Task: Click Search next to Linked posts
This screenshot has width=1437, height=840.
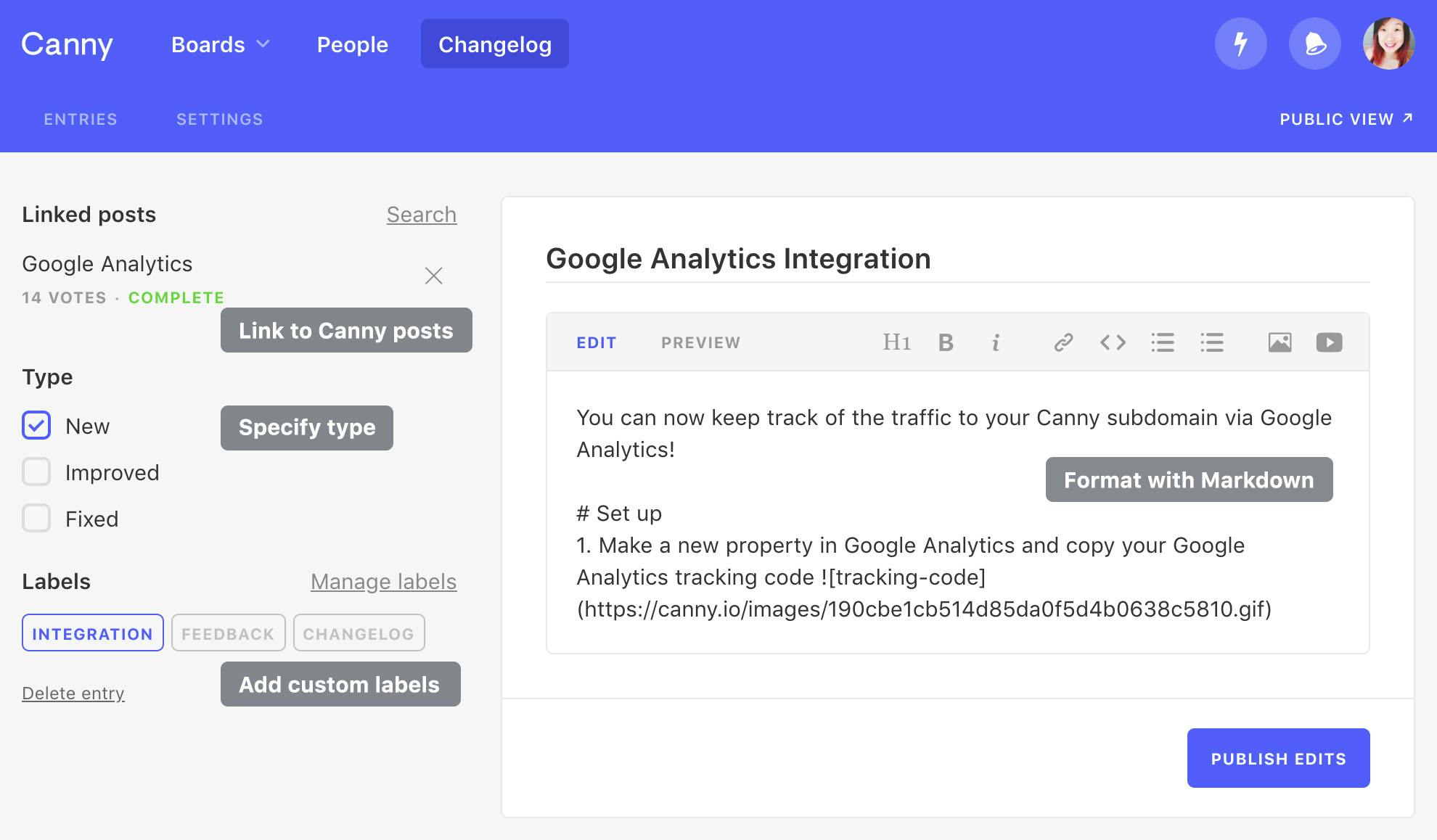Action: pyautogui.click(x=422, y=215)
